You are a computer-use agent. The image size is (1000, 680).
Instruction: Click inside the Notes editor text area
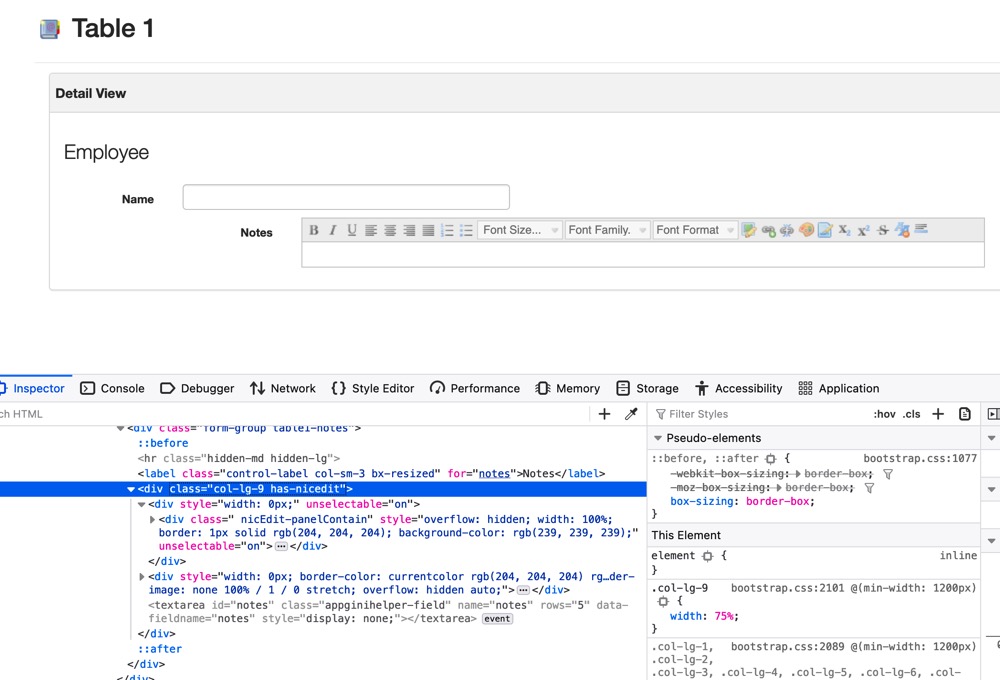click(643, 255)
